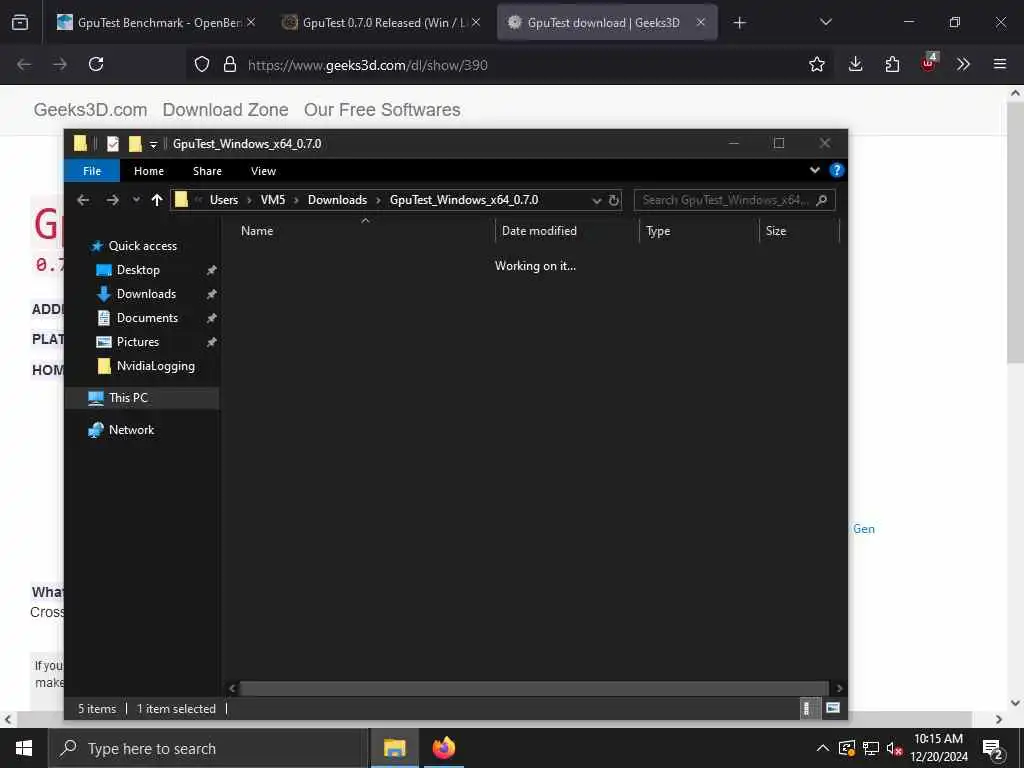
Task: Reload the Geeks3D page in Firefox
Action: pyautogui.click(x=96, y=64)
